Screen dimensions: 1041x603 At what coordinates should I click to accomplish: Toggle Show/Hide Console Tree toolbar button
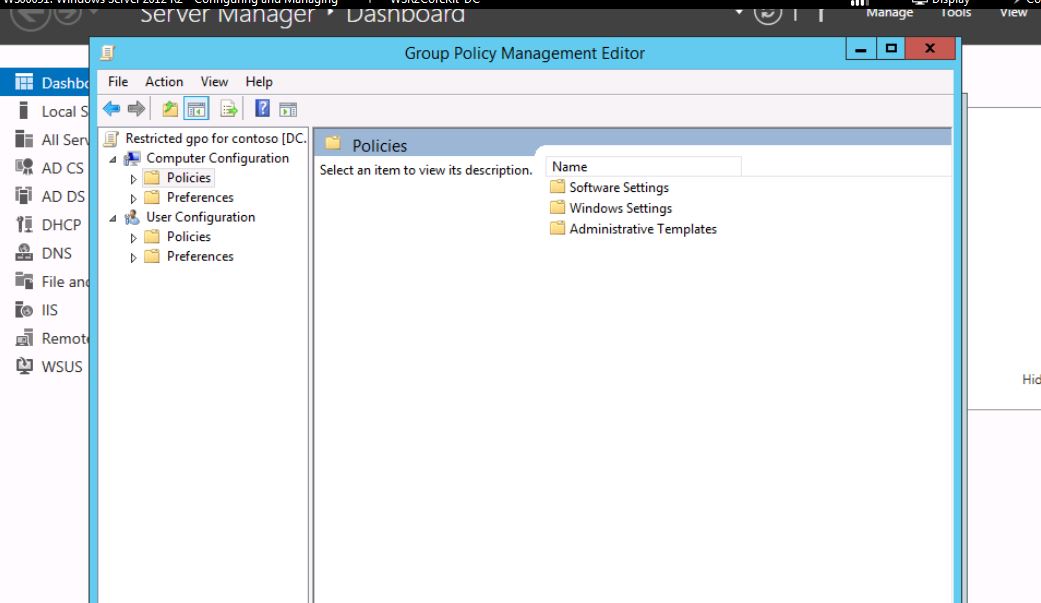(x=197, y=109)
